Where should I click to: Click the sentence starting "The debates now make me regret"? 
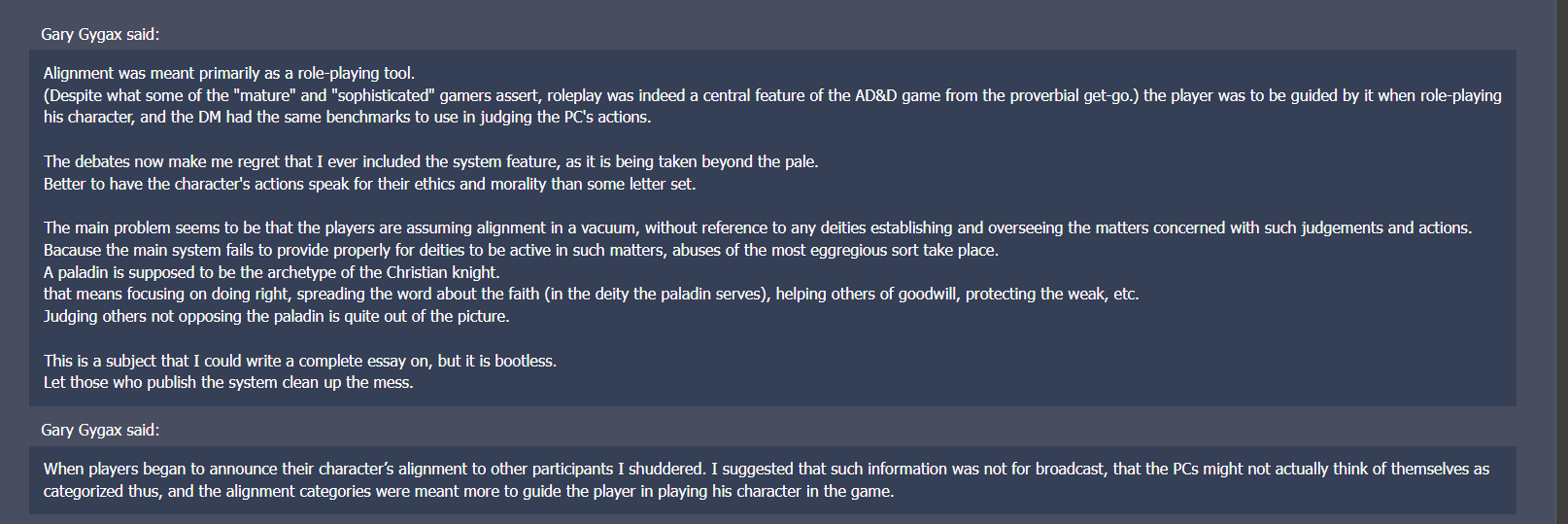pyautogui.click(x=430, y=161)
